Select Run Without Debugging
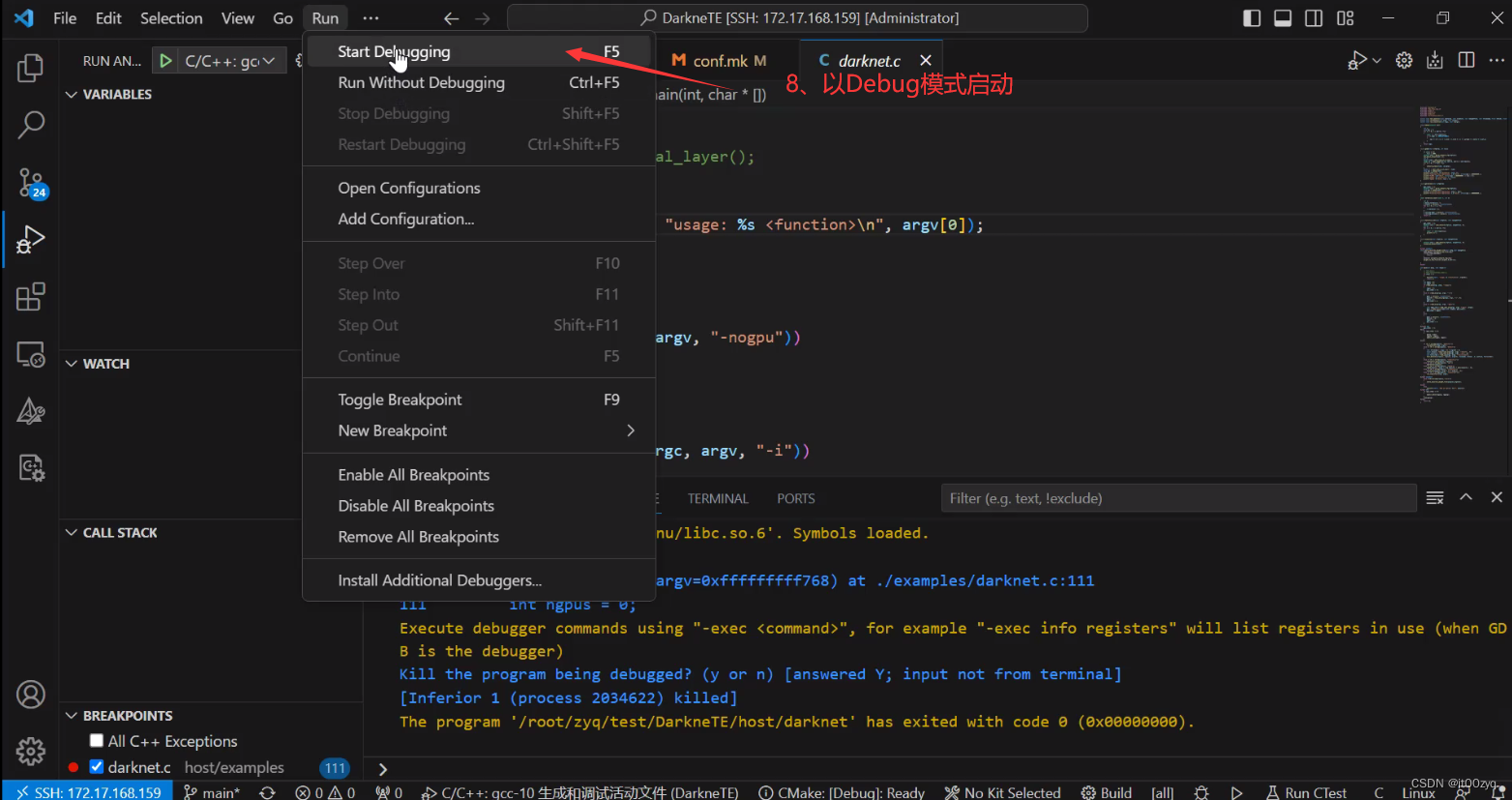The height and width of the screenshot is (800, 1512). [x=479, y=82]
